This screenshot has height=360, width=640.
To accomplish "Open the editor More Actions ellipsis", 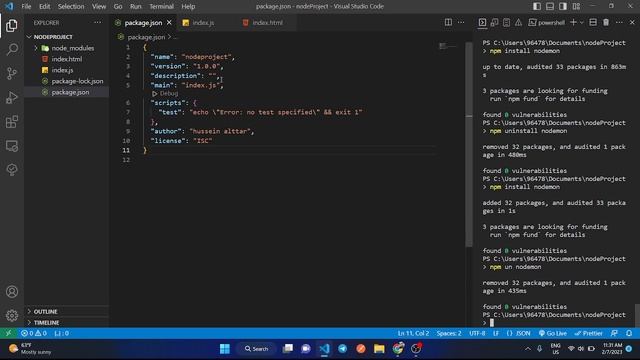I will (461, 22).
